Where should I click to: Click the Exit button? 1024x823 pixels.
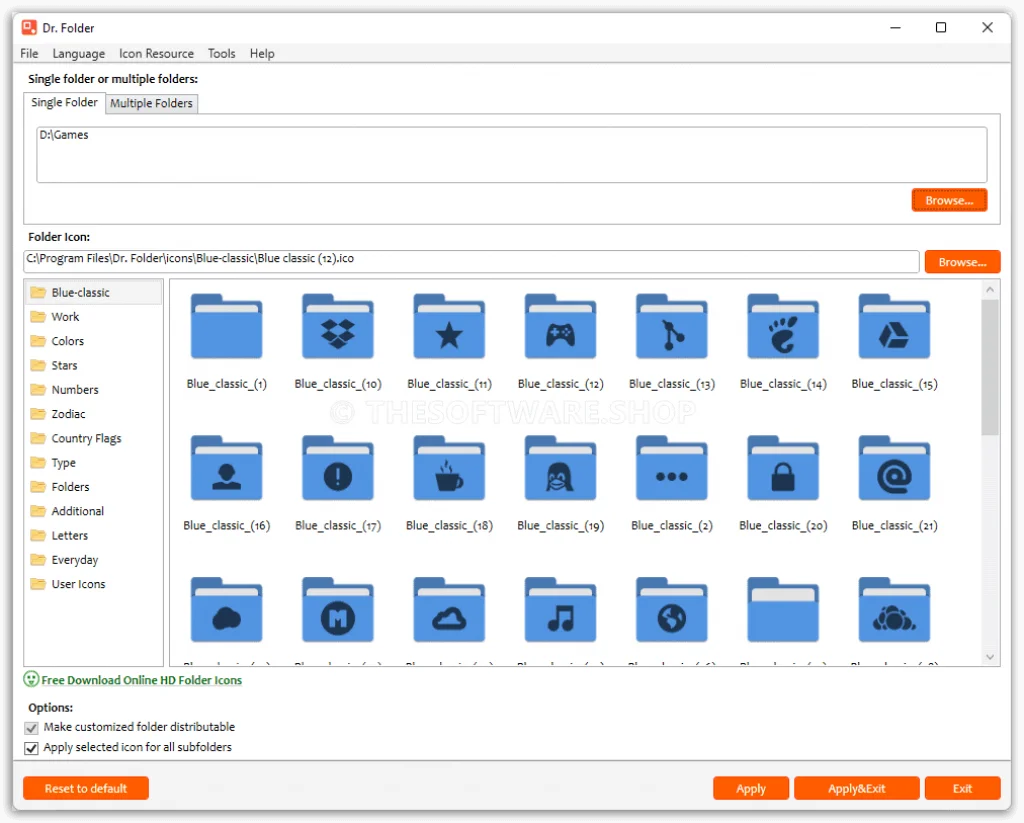tap(963, 788)
